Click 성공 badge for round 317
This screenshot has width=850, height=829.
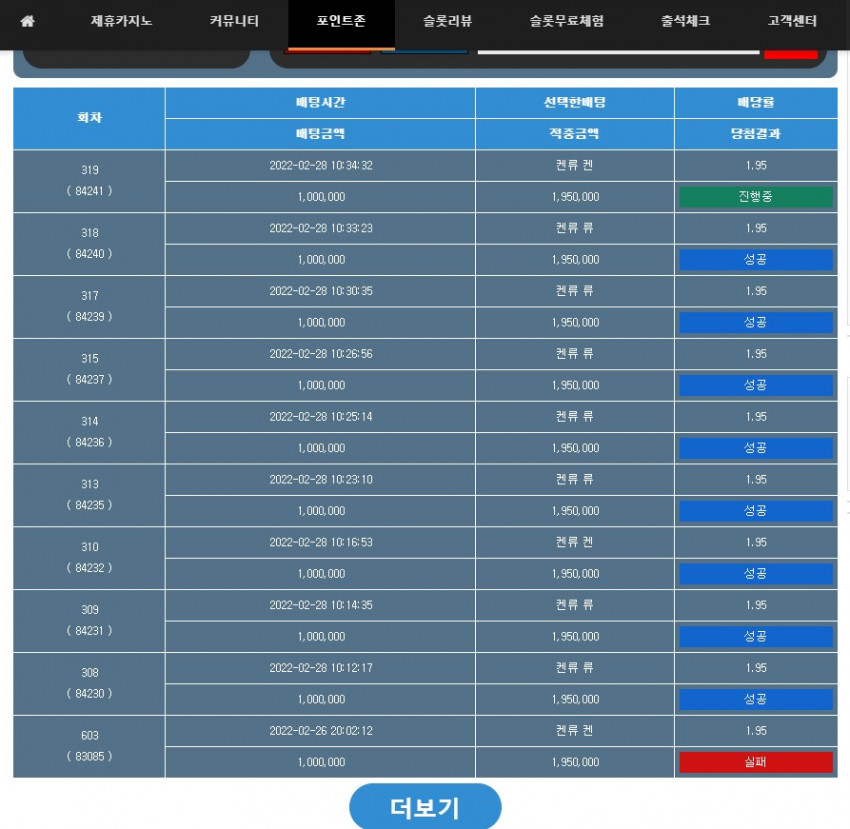coord(756,323)
